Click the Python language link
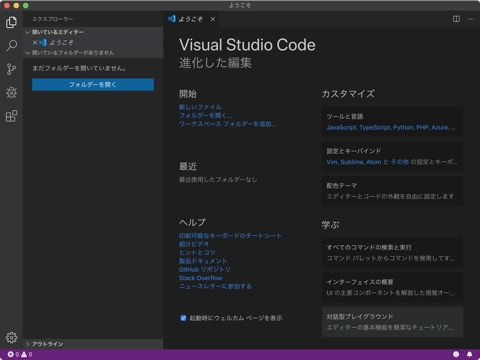 (x=403, y=127)
